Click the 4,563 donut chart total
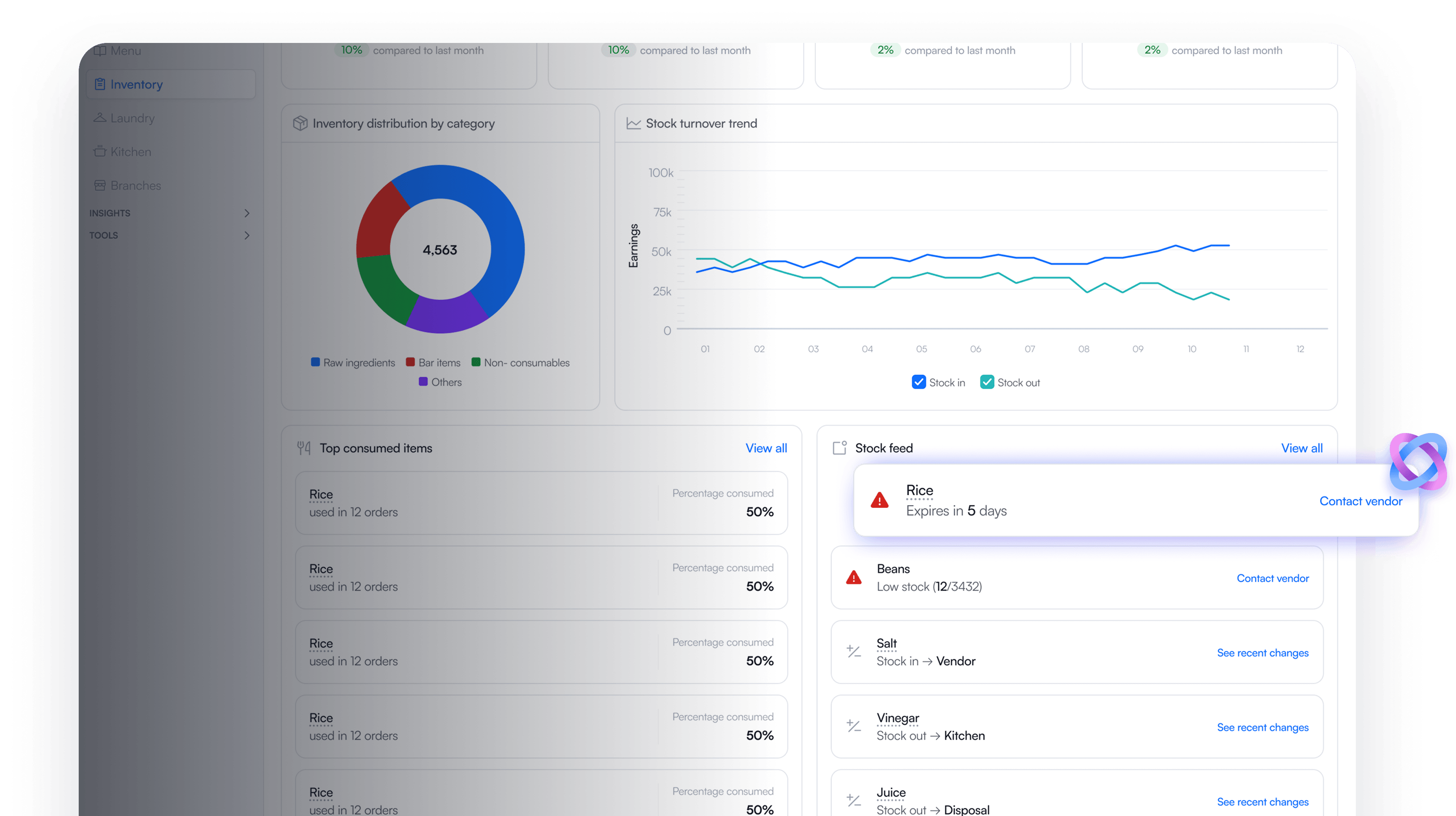 click(x=440, y=250)
